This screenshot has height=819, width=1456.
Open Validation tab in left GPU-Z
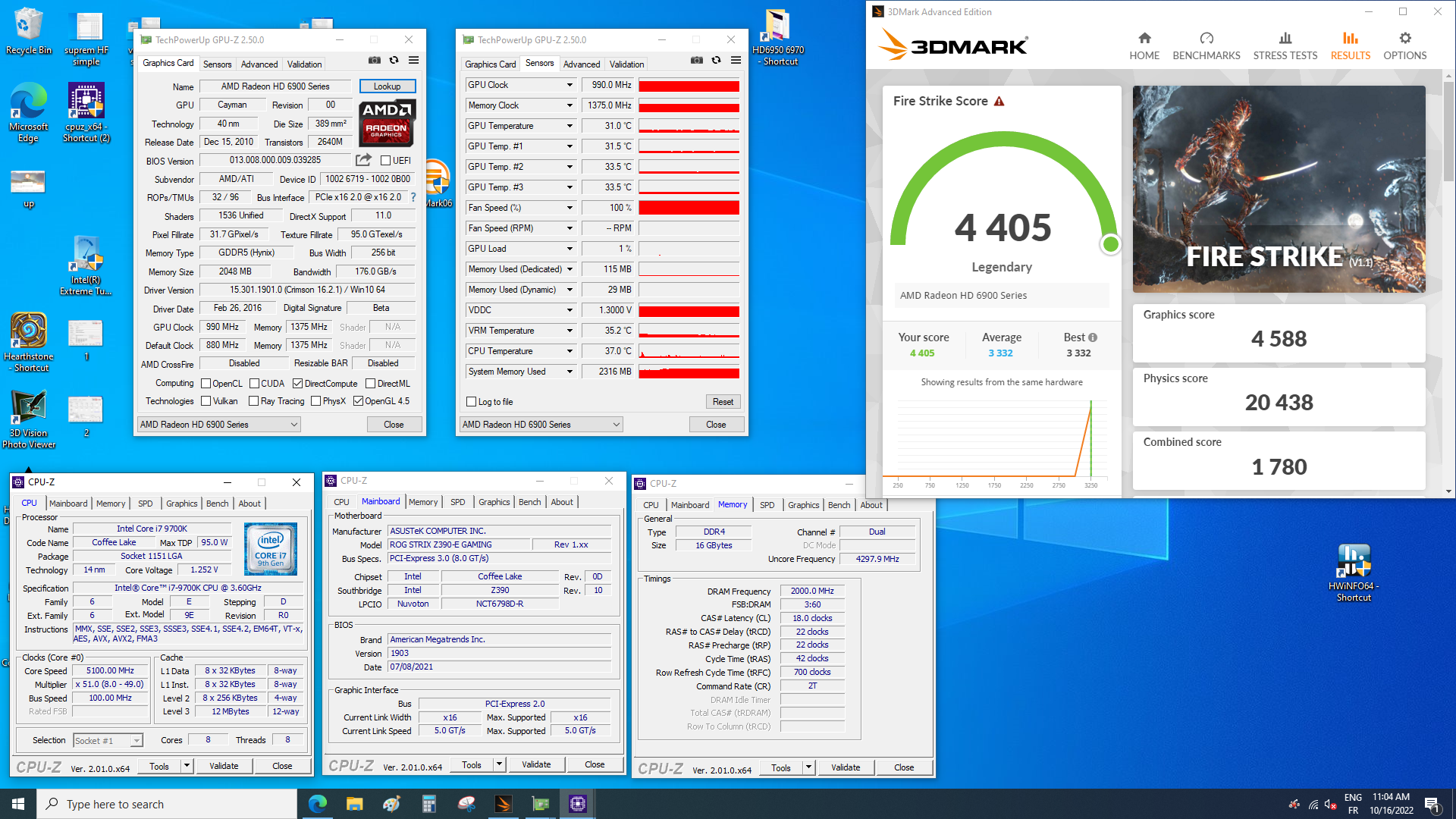click(304, 64)
